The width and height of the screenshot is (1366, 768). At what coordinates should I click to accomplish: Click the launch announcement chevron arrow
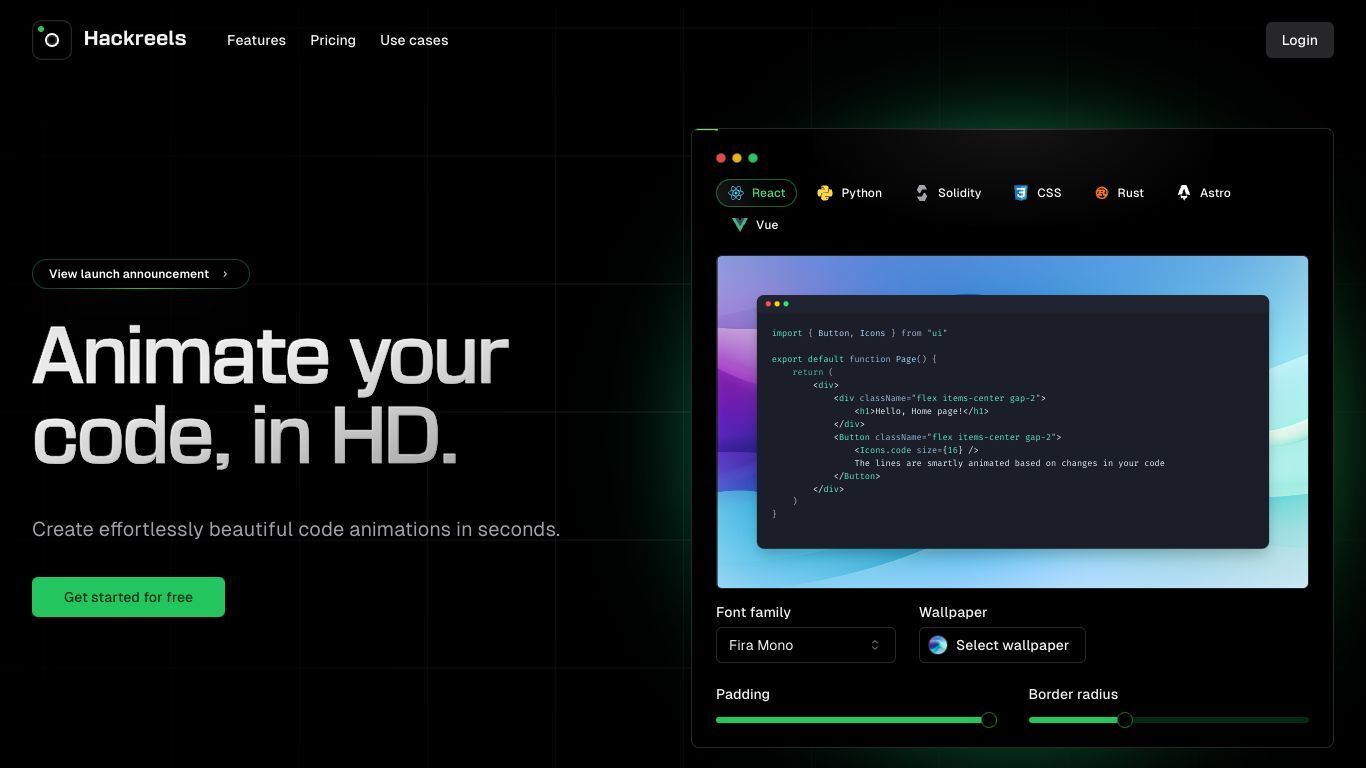click(225, 274)
